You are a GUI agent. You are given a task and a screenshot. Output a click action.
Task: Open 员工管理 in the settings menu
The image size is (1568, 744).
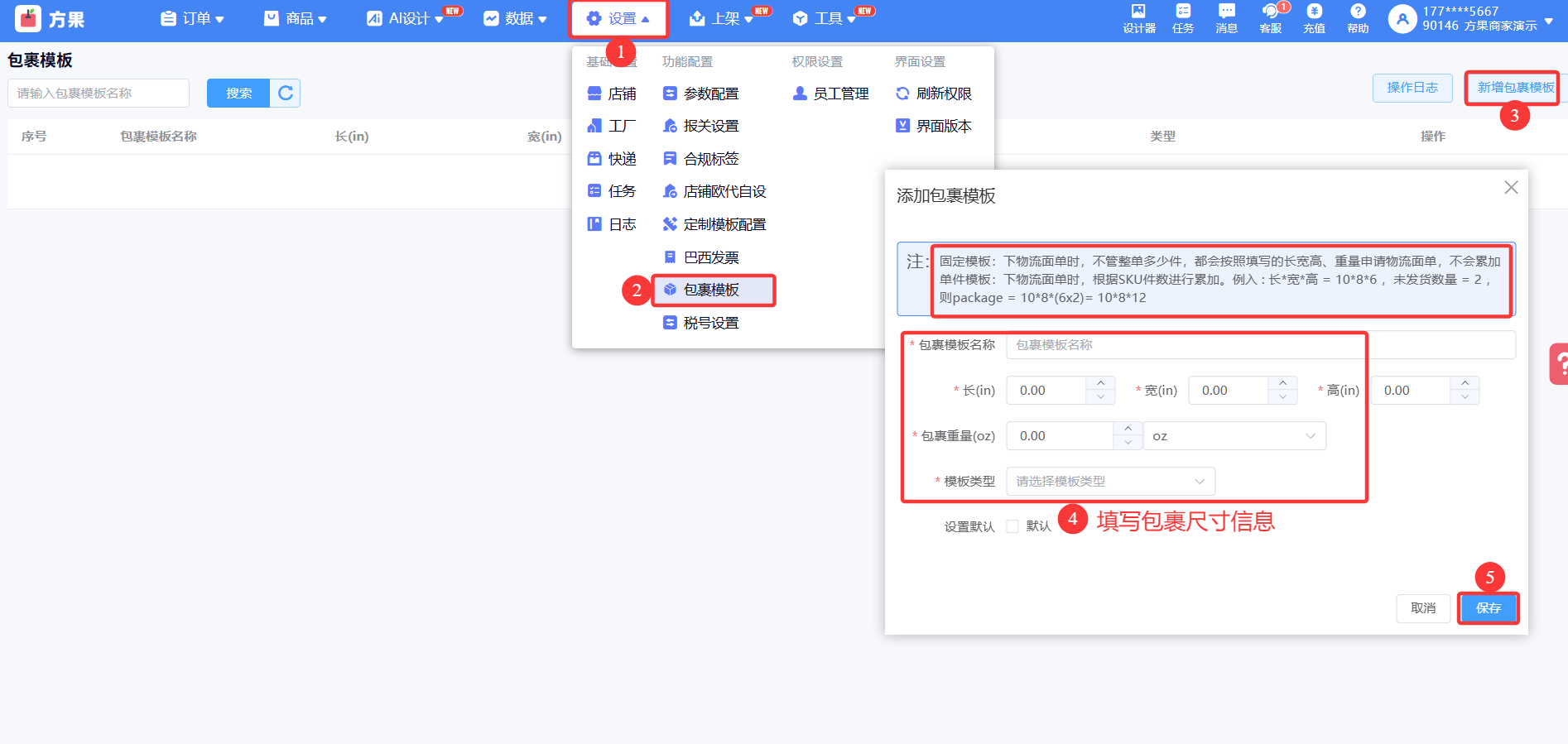tap(831, 94)
